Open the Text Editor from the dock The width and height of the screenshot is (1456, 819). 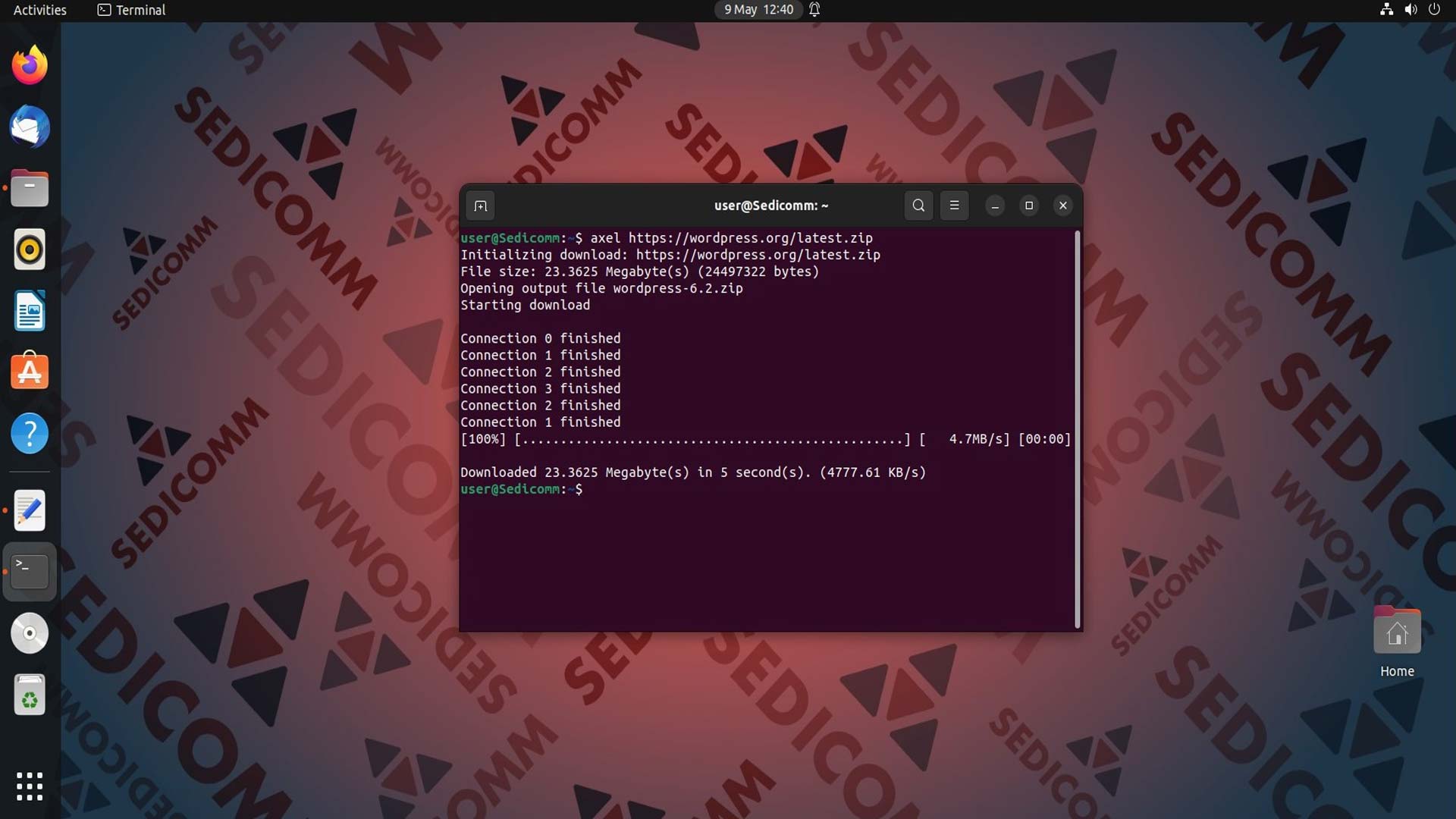tap(30, 510)
